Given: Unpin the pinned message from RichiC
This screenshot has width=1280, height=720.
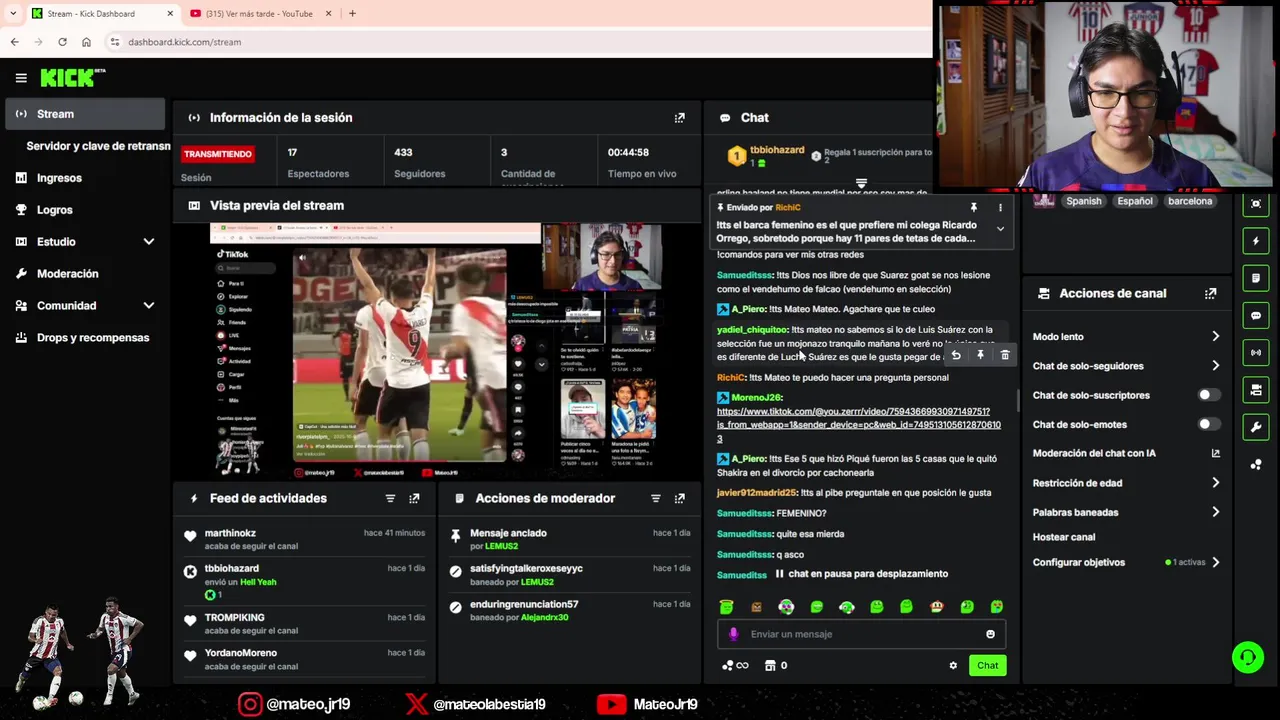Looking at the screenshot, I should (x=973, y=208).
